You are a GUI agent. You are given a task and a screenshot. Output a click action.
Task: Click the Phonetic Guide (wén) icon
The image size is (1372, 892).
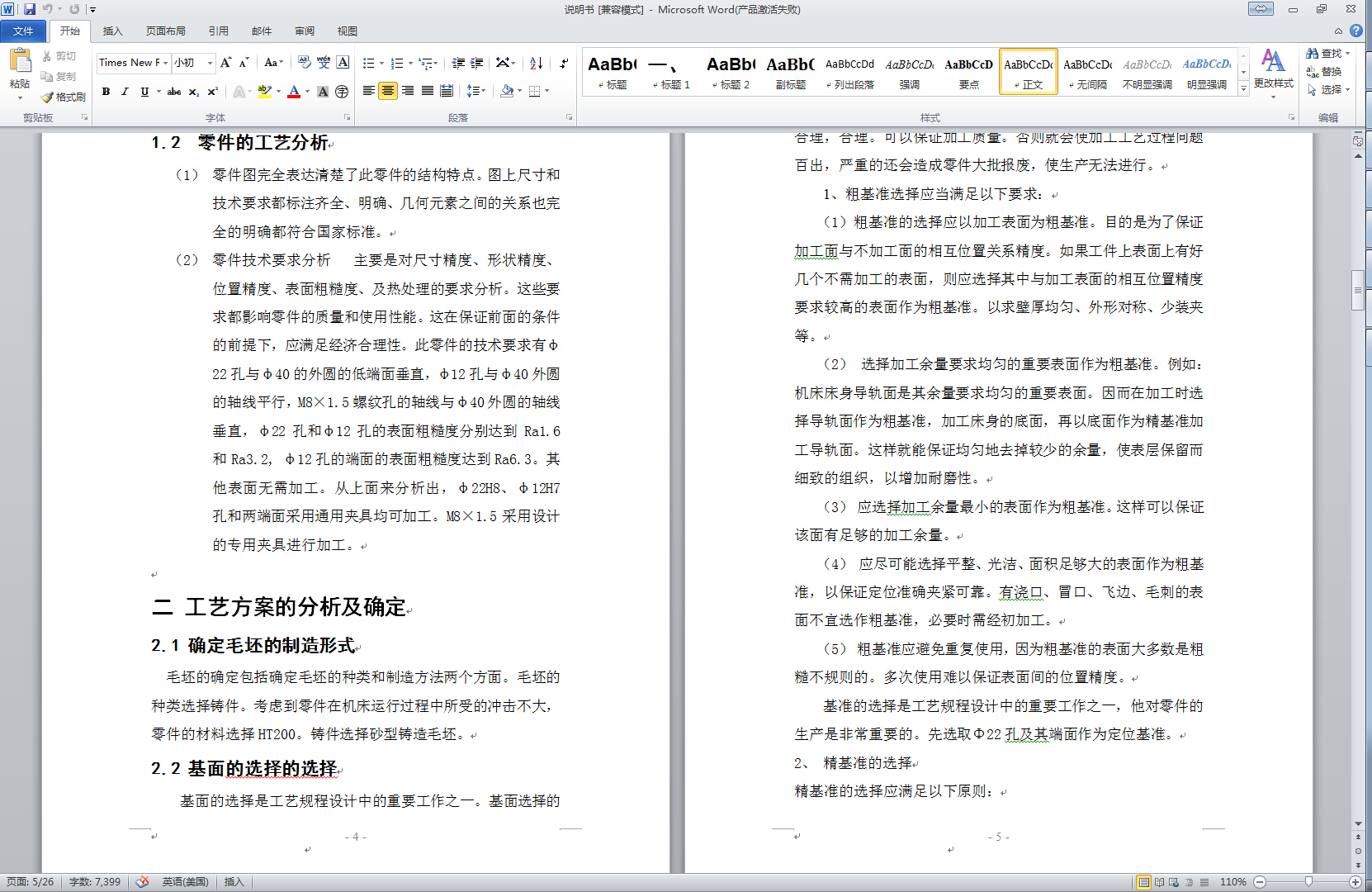coord(324,63)
